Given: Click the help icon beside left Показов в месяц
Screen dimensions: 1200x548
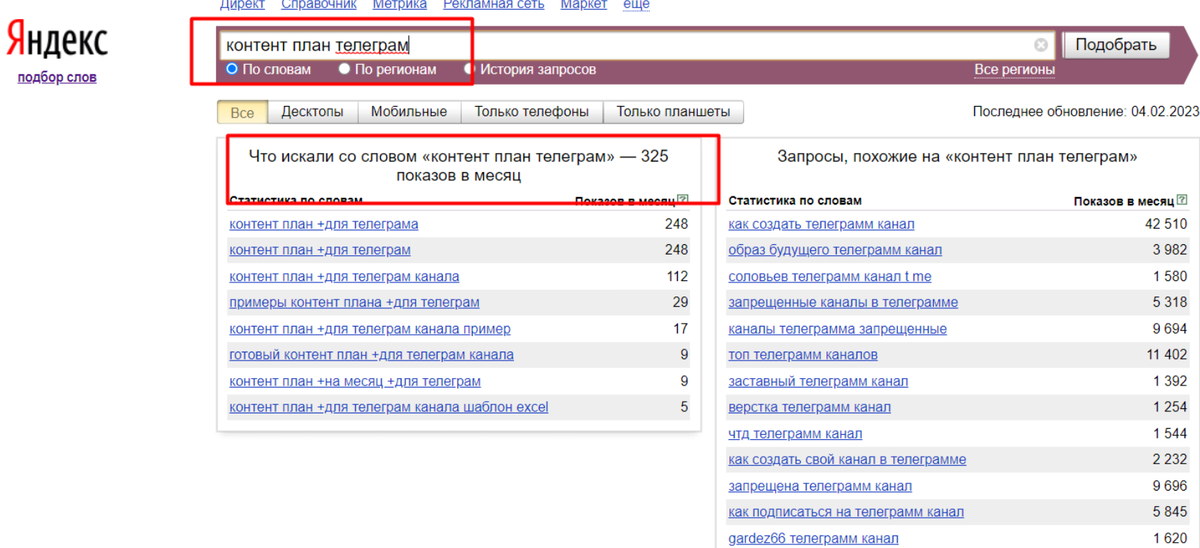Looking at the screenshot, I should click(683, 200).
